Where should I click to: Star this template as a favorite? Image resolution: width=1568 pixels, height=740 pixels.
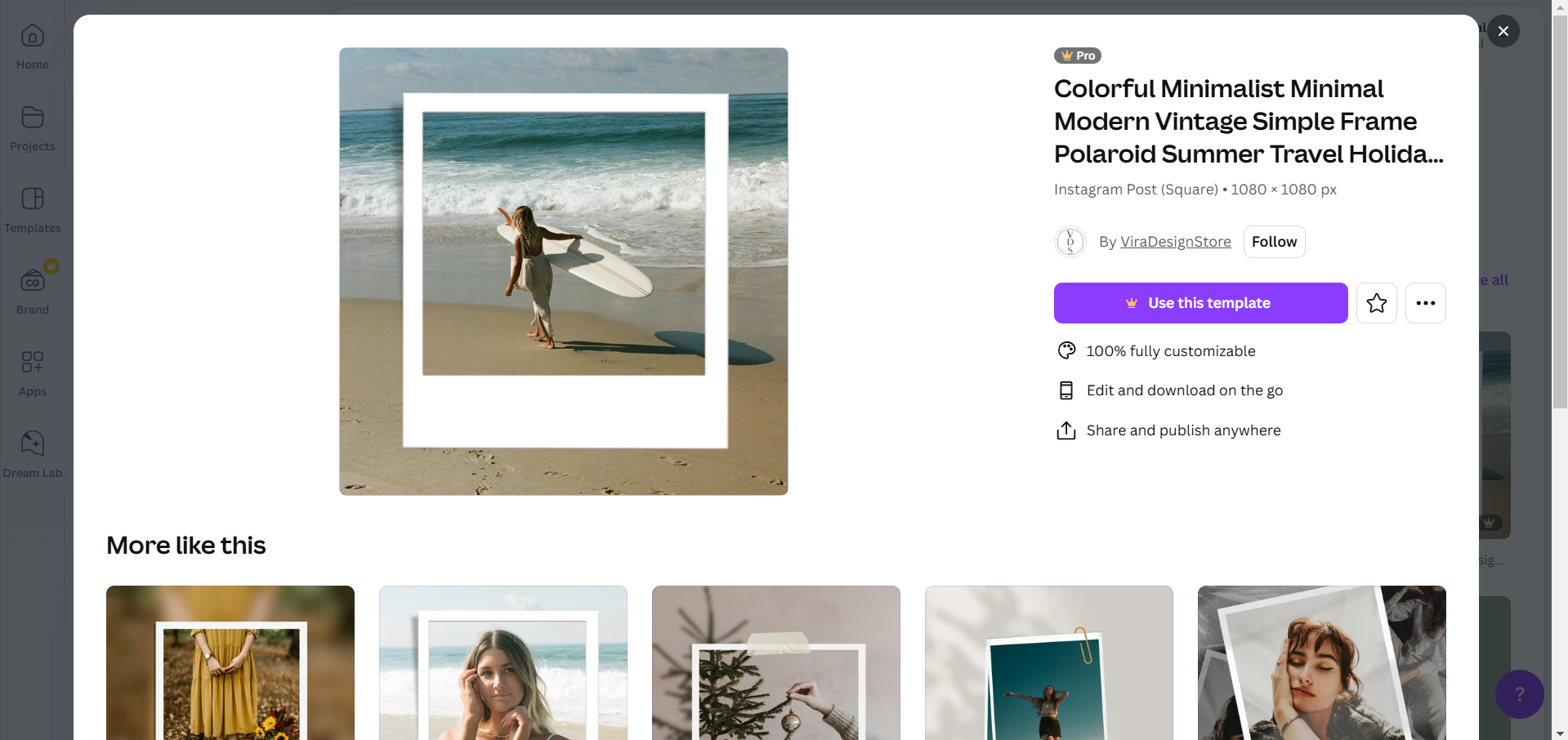pos(1376,303)
